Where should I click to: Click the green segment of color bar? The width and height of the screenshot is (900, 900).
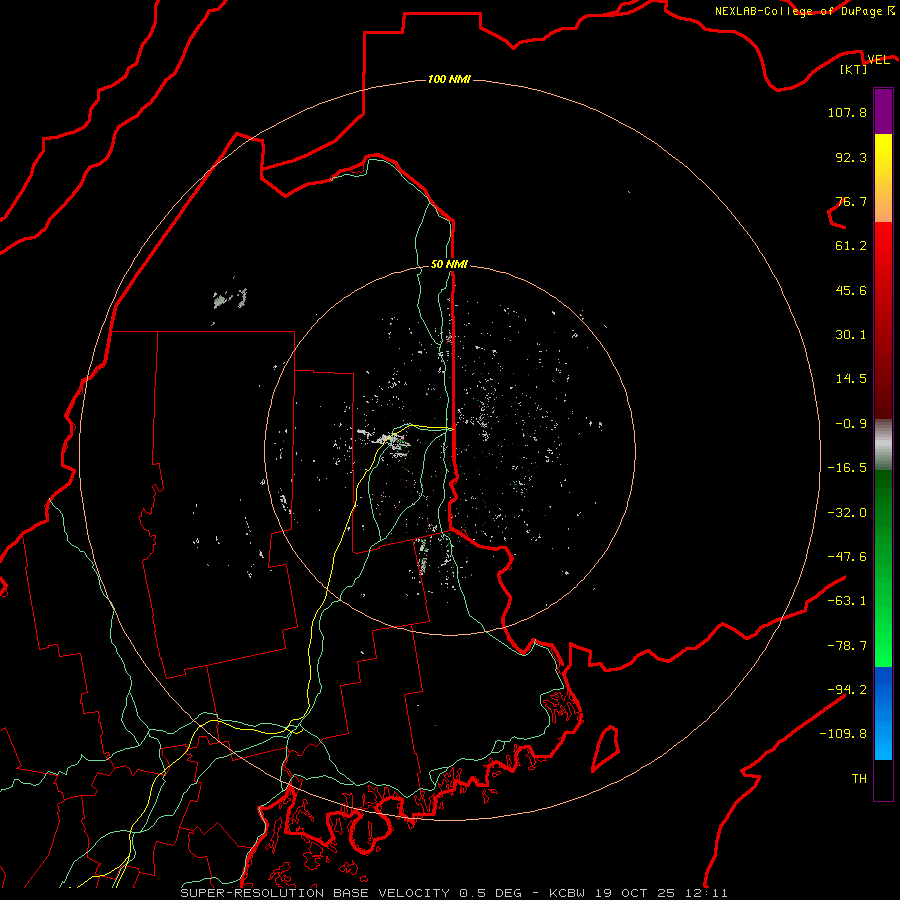coord(883,568)
